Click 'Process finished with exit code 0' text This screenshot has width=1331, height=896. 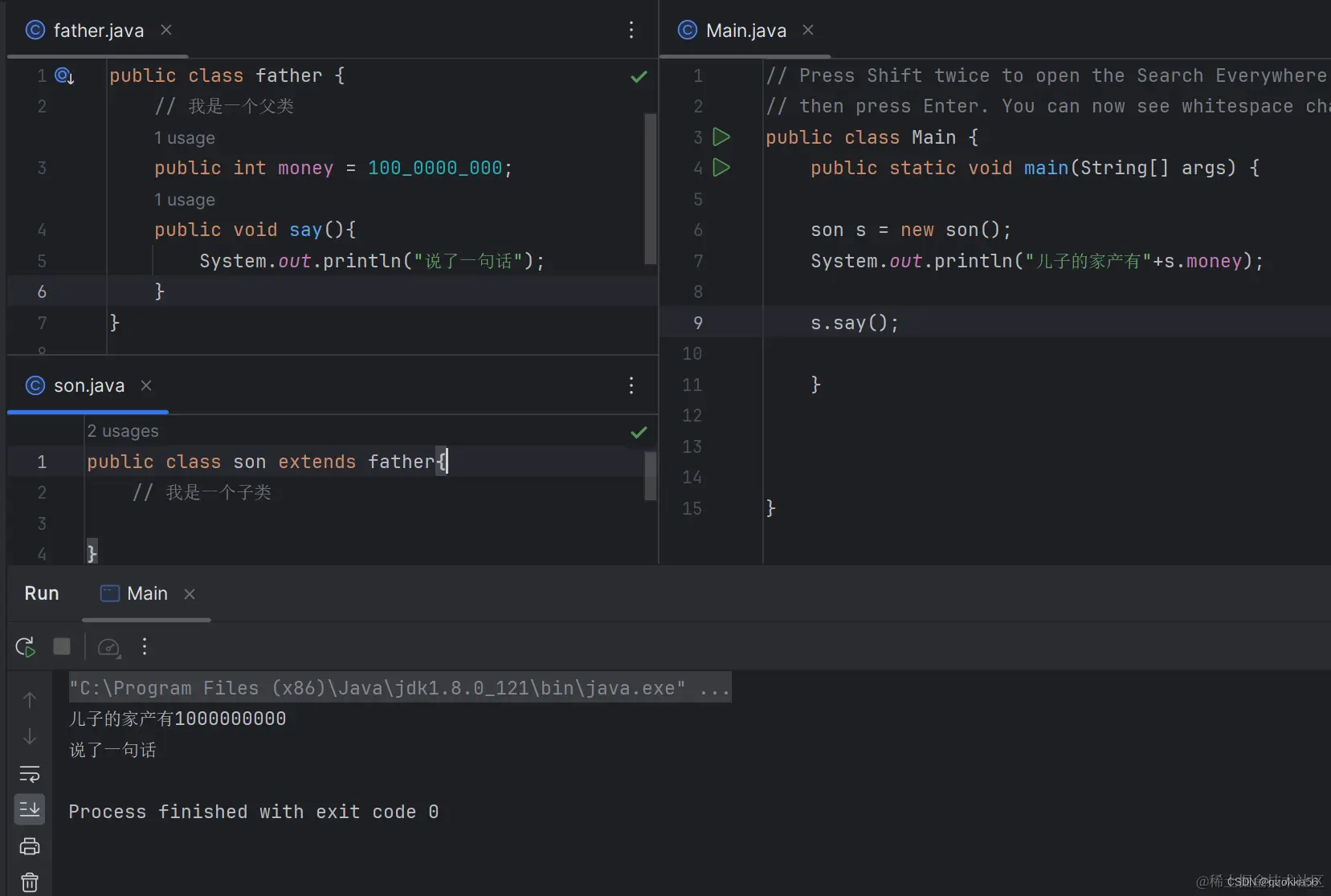tap(254, 812)
